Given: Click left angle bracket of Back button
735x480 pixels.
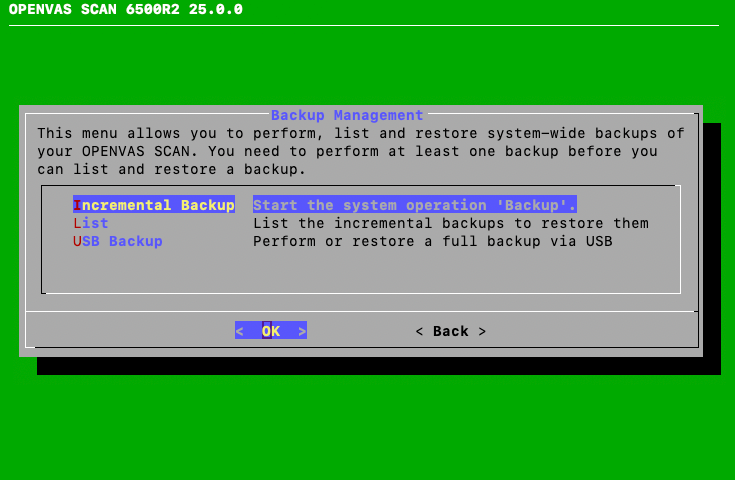Looking at the screenshot, I should 419,331.
